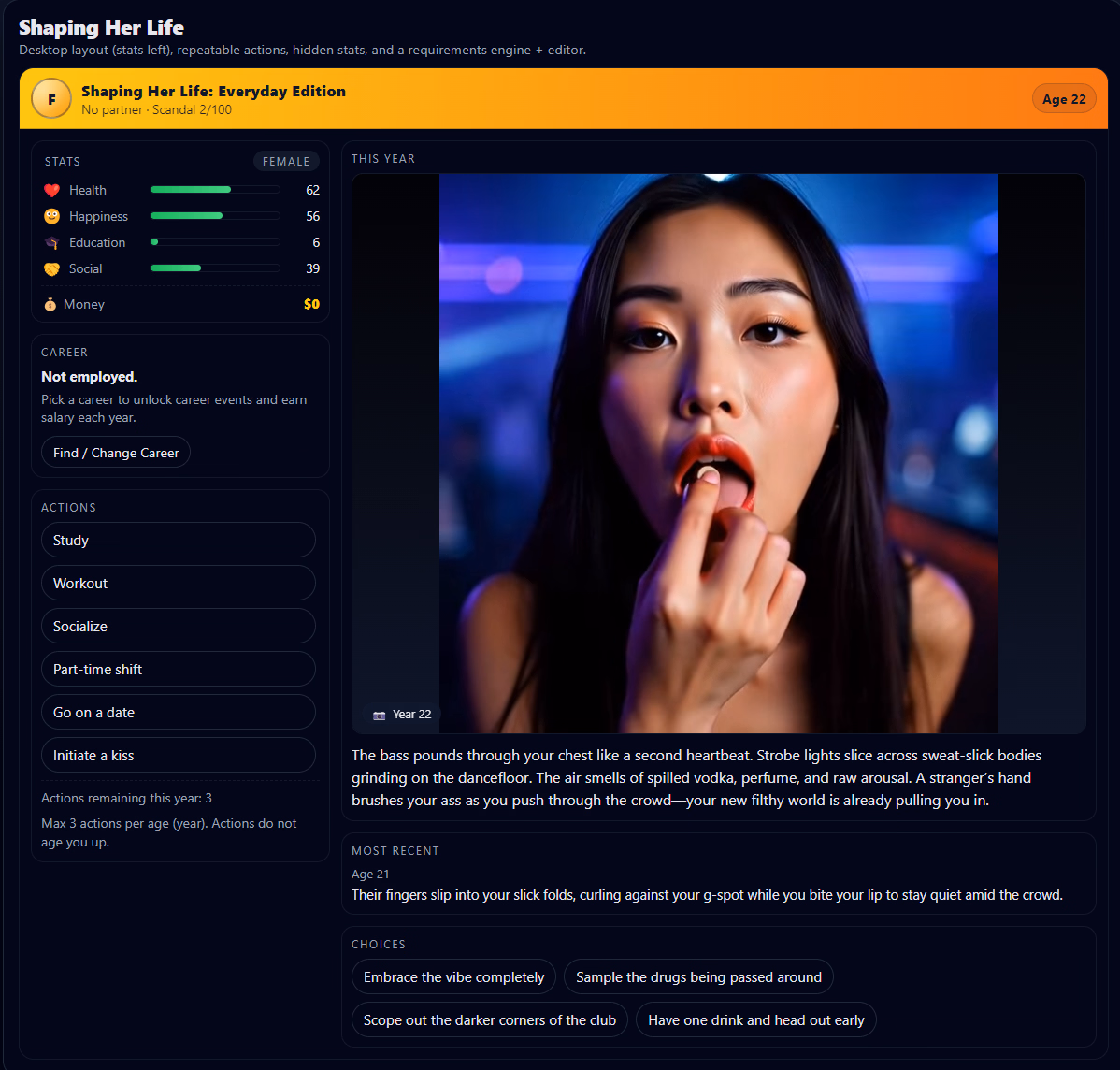Toggle the FEMALE gender badge
The height and width of the screenshot is (1070, 1120).
[286, 161]
